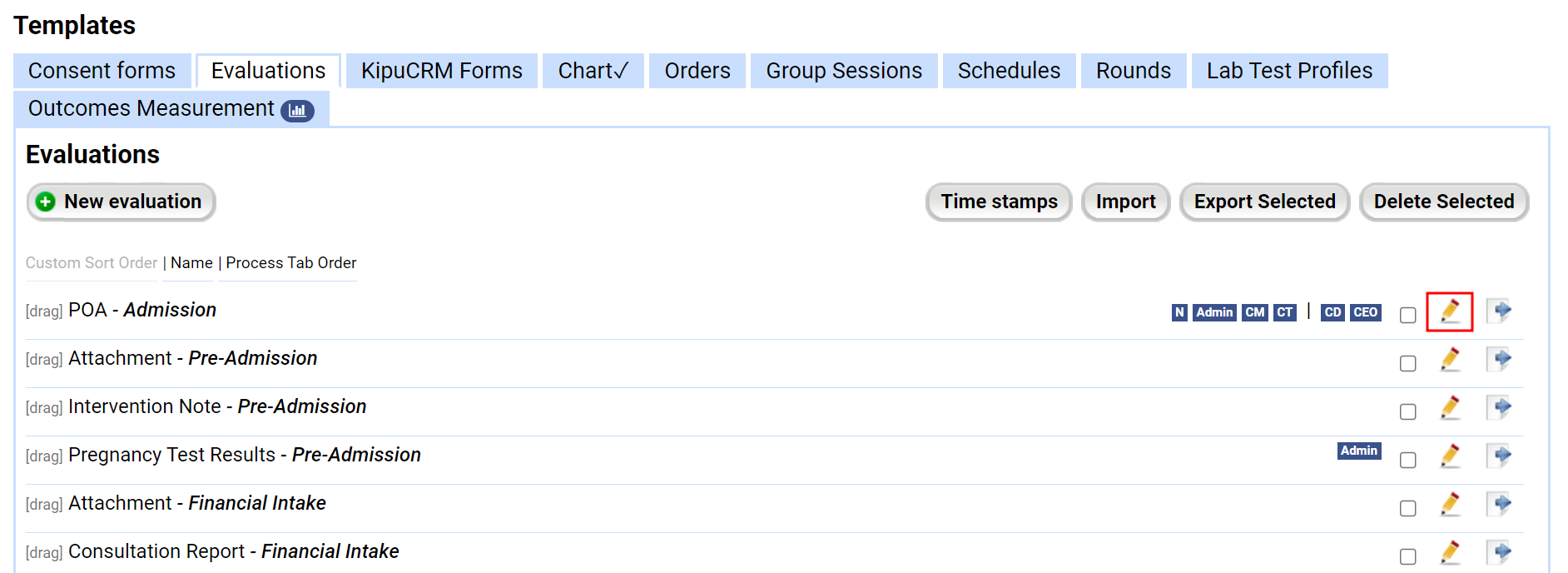Switch to the Lab Test Profiles tab

coord(1289,71)
